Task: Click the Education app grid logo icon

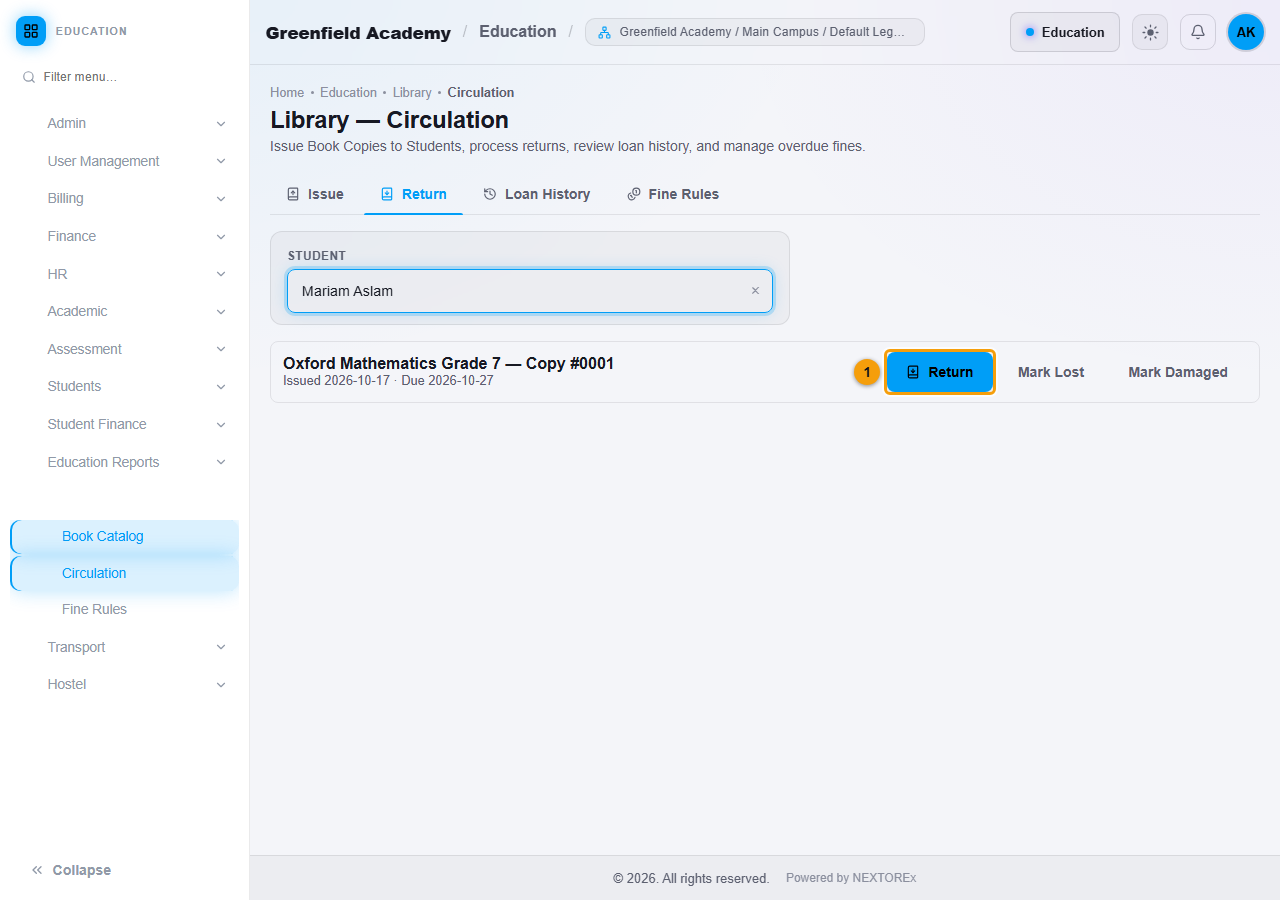Action: pyautogui.click(x=31, y=31)
